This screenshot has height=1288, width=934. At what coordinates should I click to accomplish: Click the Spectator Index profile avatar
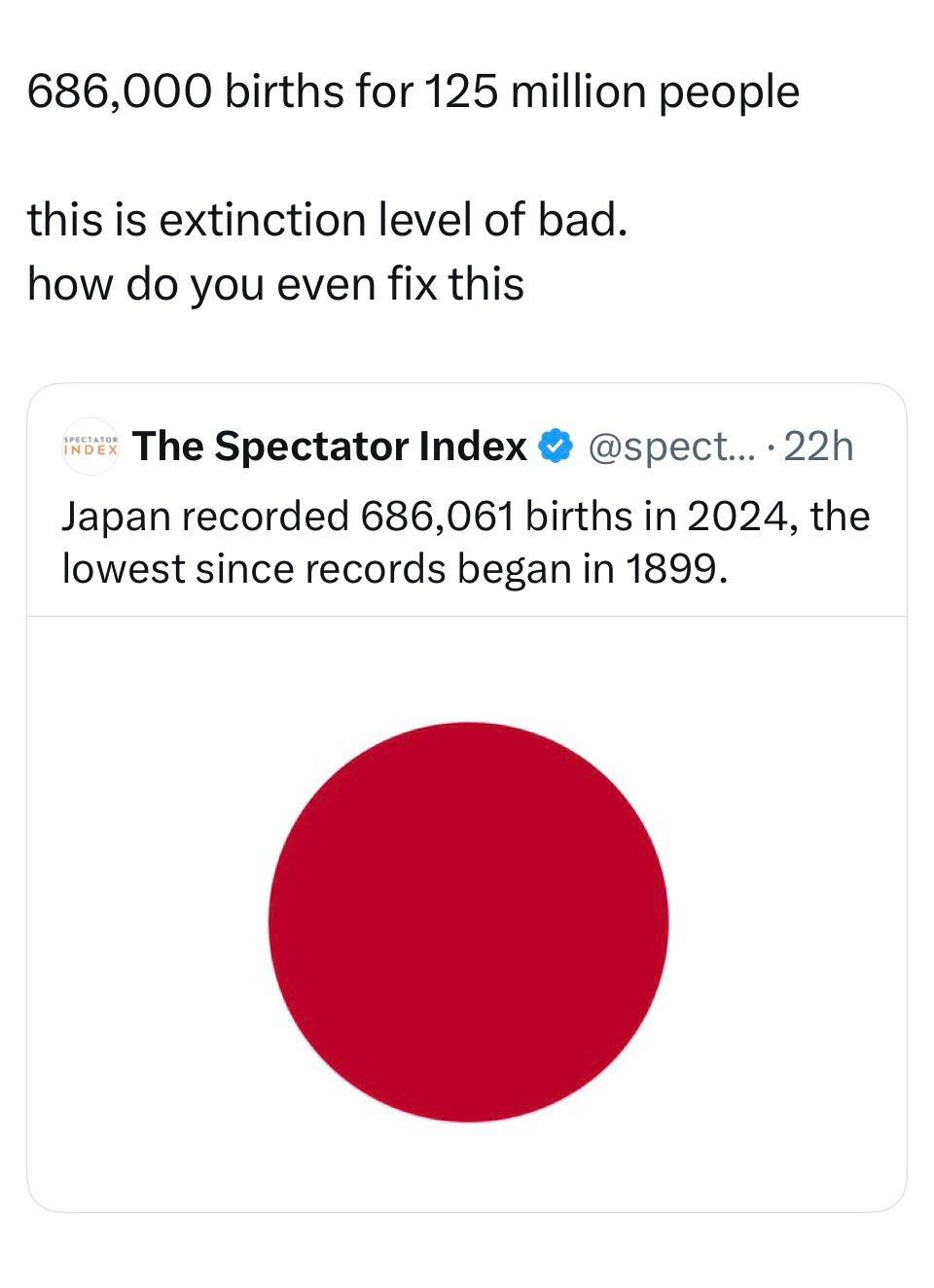[90, 447]
